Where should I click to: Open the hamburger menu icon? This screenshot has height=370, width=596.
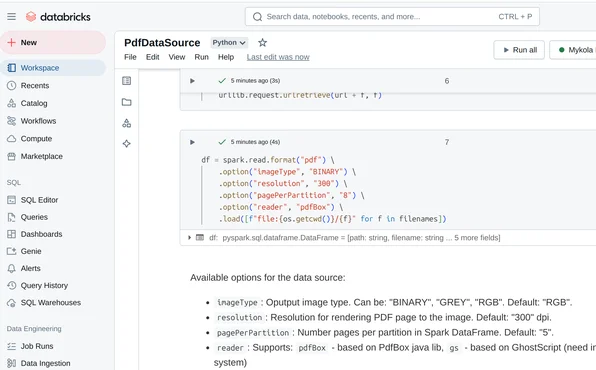pos(11,16)
